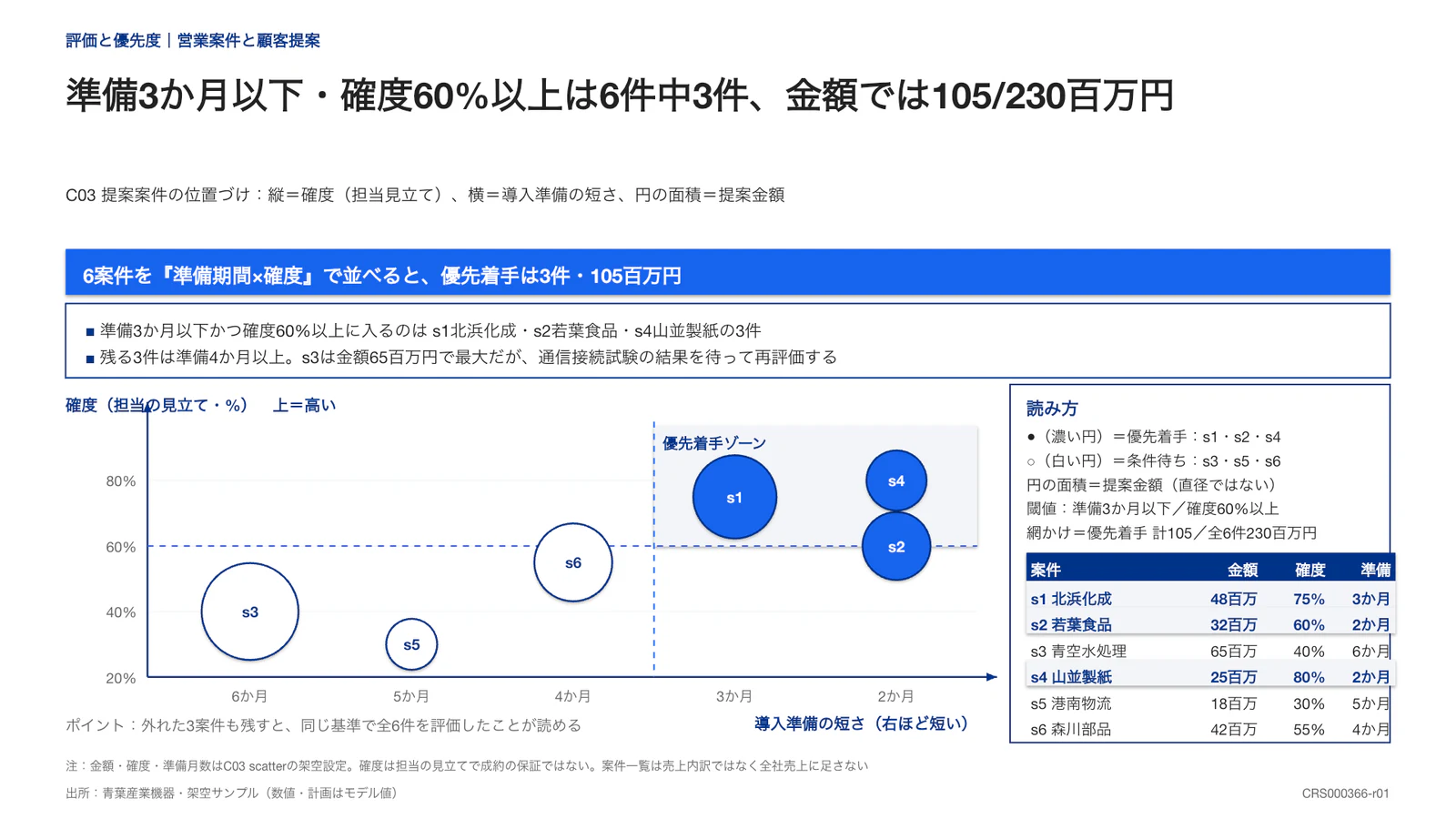Click the small s5 circle
Screen dimensions: 1456x819
point(411,644)
